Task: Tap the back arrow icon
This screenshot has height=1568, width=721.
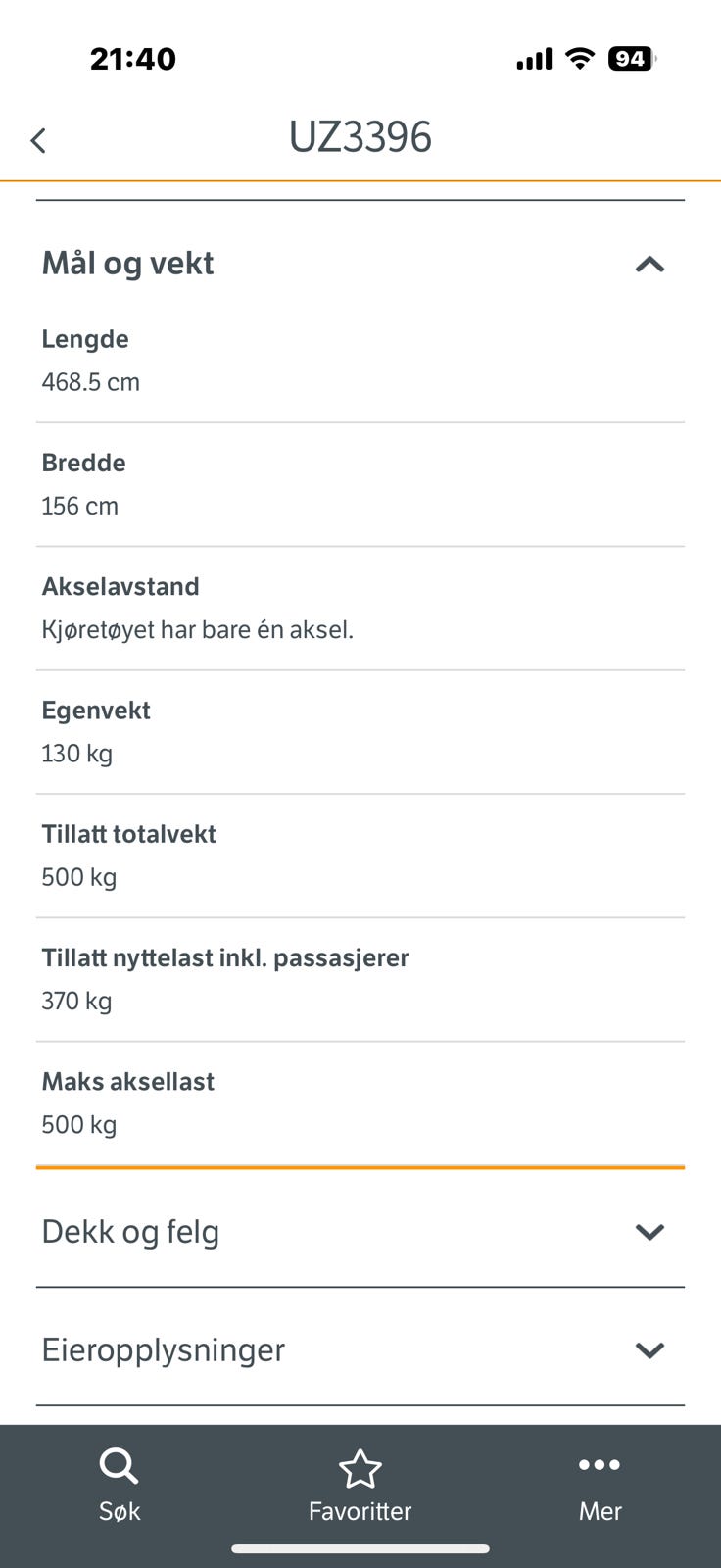Action: coord(38,140)
